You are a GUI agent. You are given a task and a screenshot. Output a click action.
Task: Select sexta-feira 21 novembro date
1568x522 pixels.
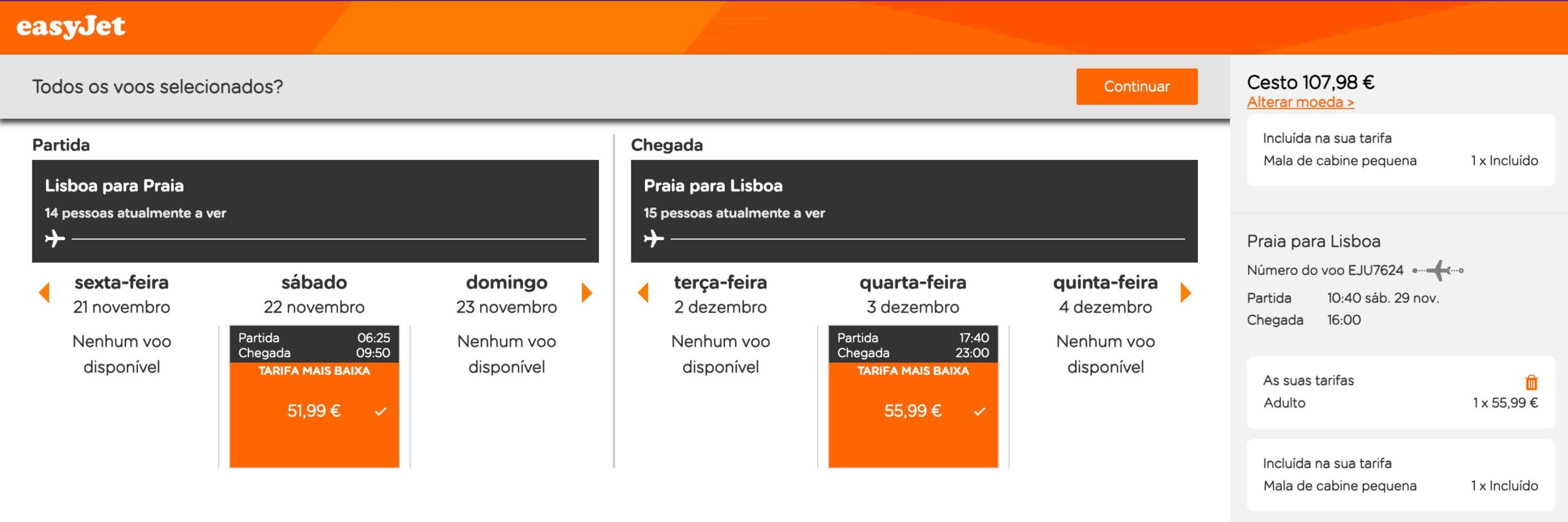click(x=121, y=294)
